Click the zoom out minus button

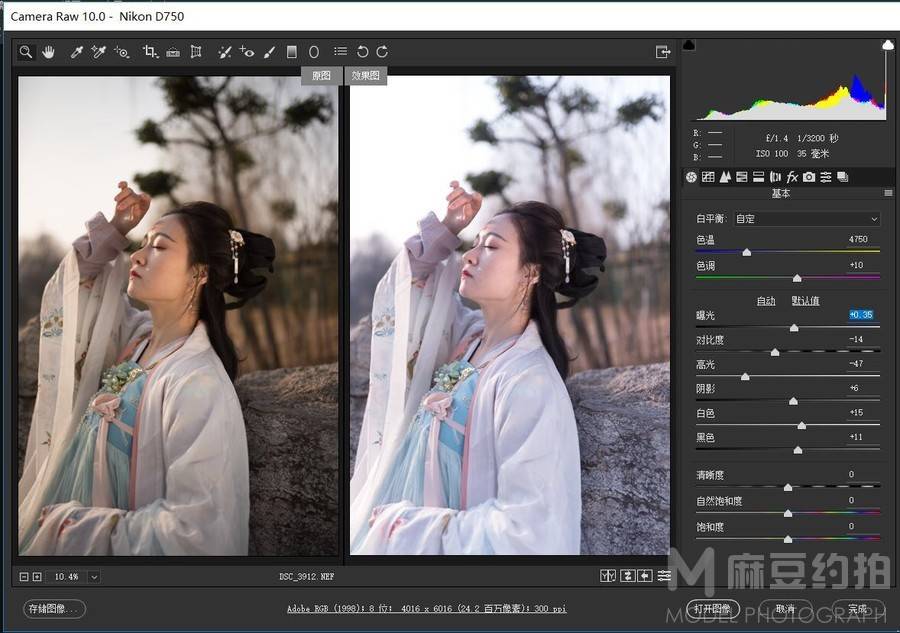click(24, 576)
